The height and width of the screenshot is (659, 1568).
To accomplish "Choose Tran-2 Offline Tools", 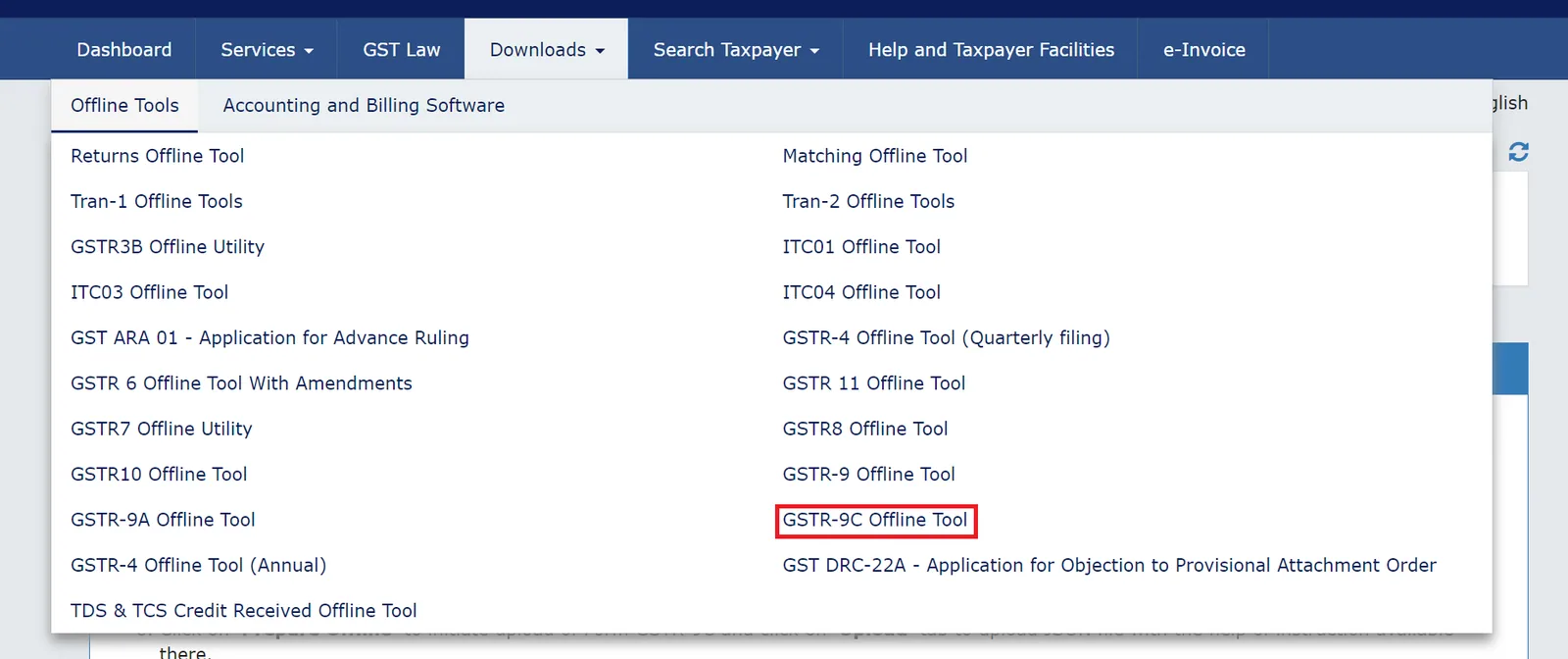I will [868, 201].
